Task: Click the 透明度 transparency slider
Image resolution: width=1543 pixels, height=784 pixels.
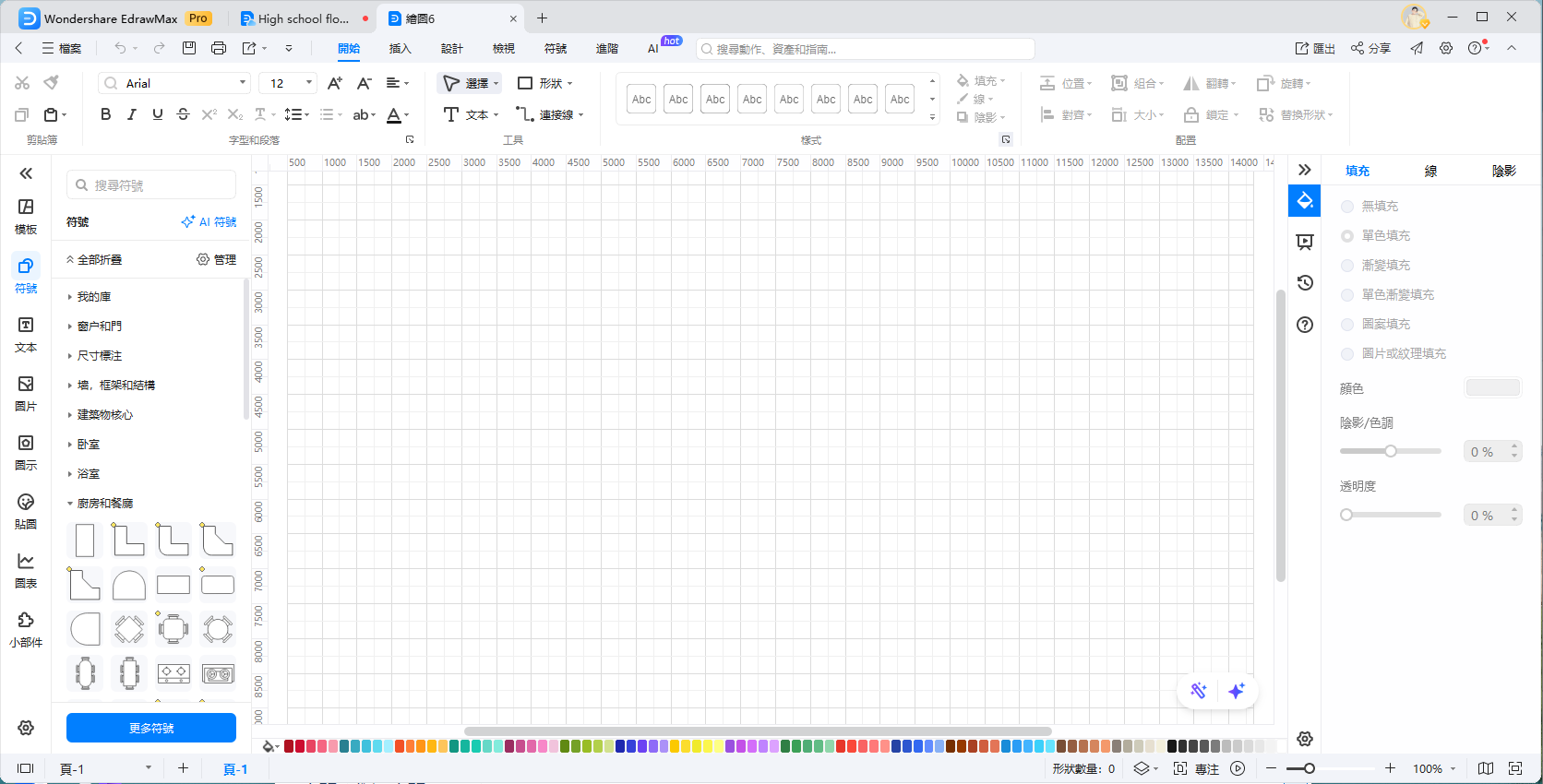Action: pyautogui.click(x=1390, y=515)
